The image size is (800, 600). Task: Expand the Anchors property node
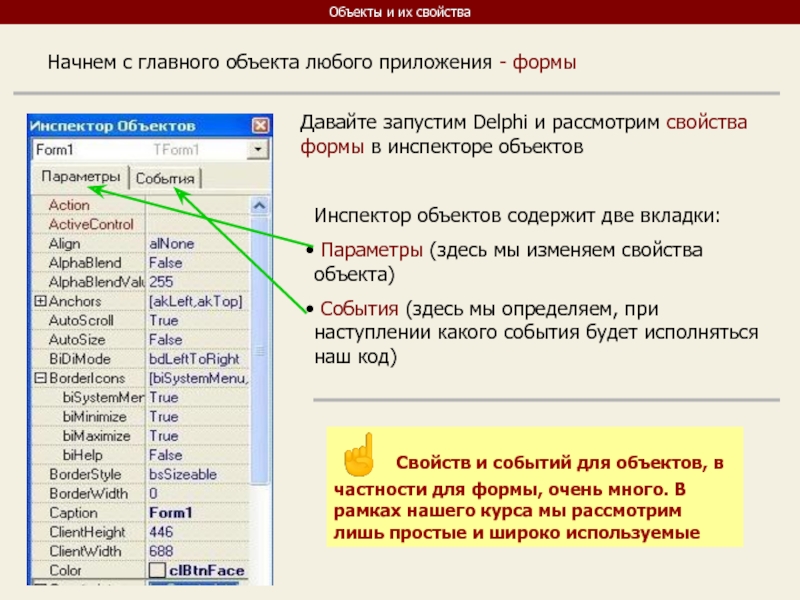pos(40,301)
